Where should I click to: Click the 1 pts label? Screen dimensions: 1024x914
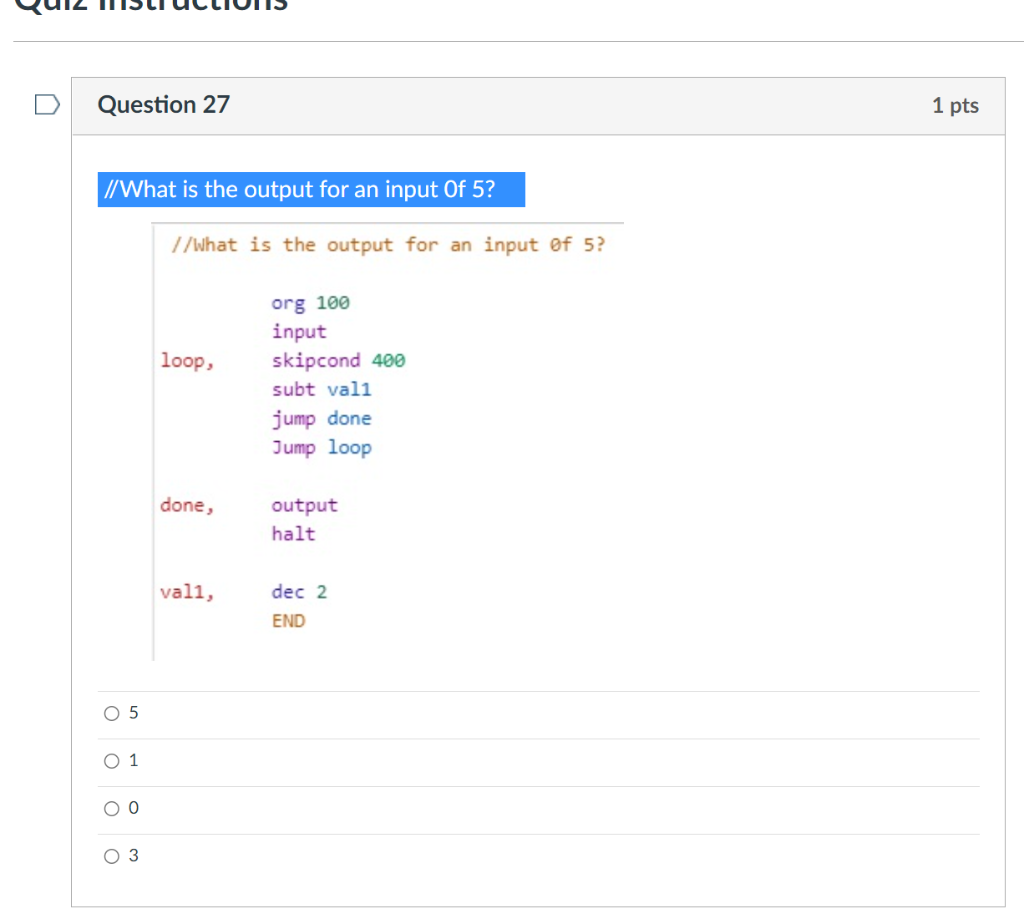point(956,106)
